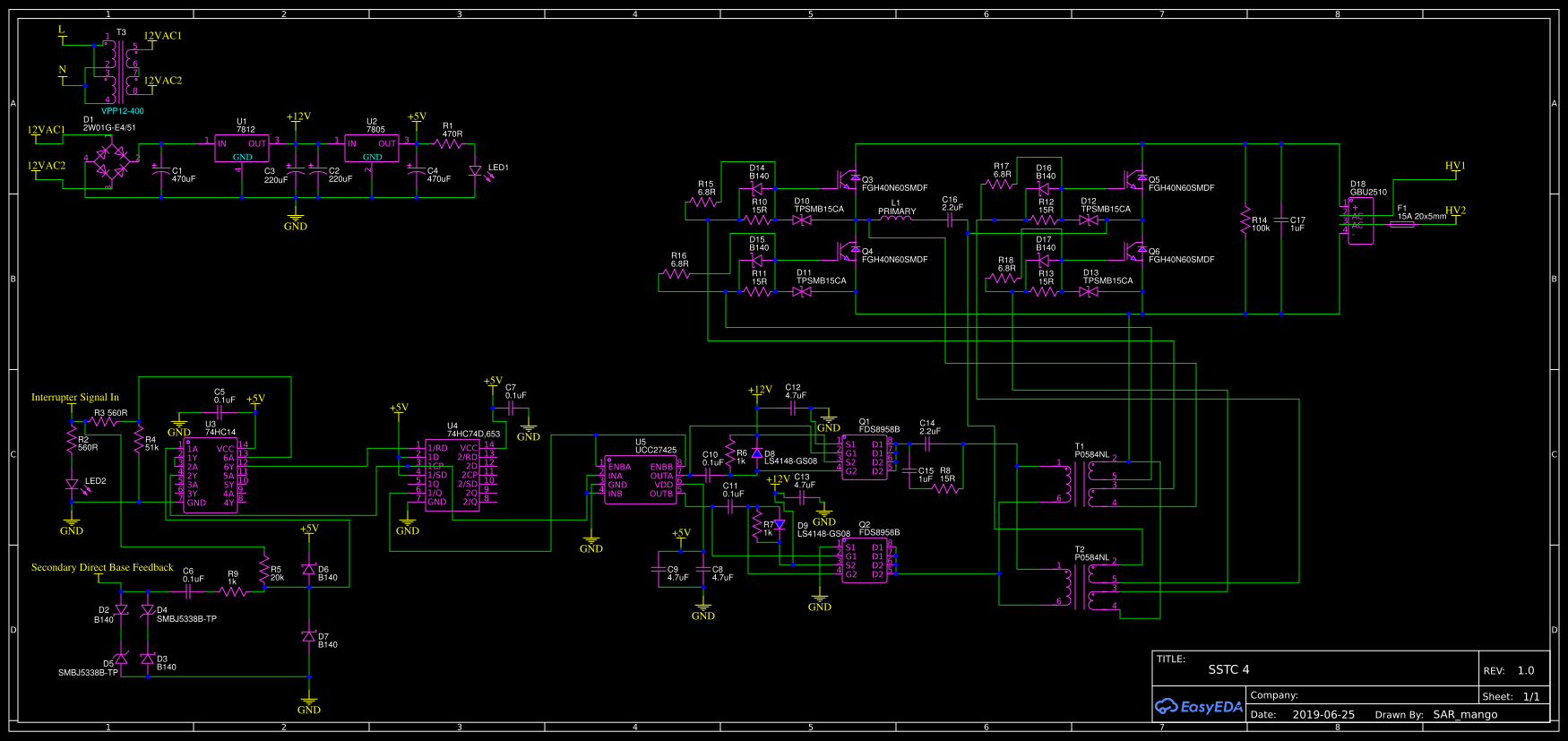Screen dimensions: 1568x741
Task: Select the L1 PRIMARY coil symbol
Action: [x=896, y=219]
